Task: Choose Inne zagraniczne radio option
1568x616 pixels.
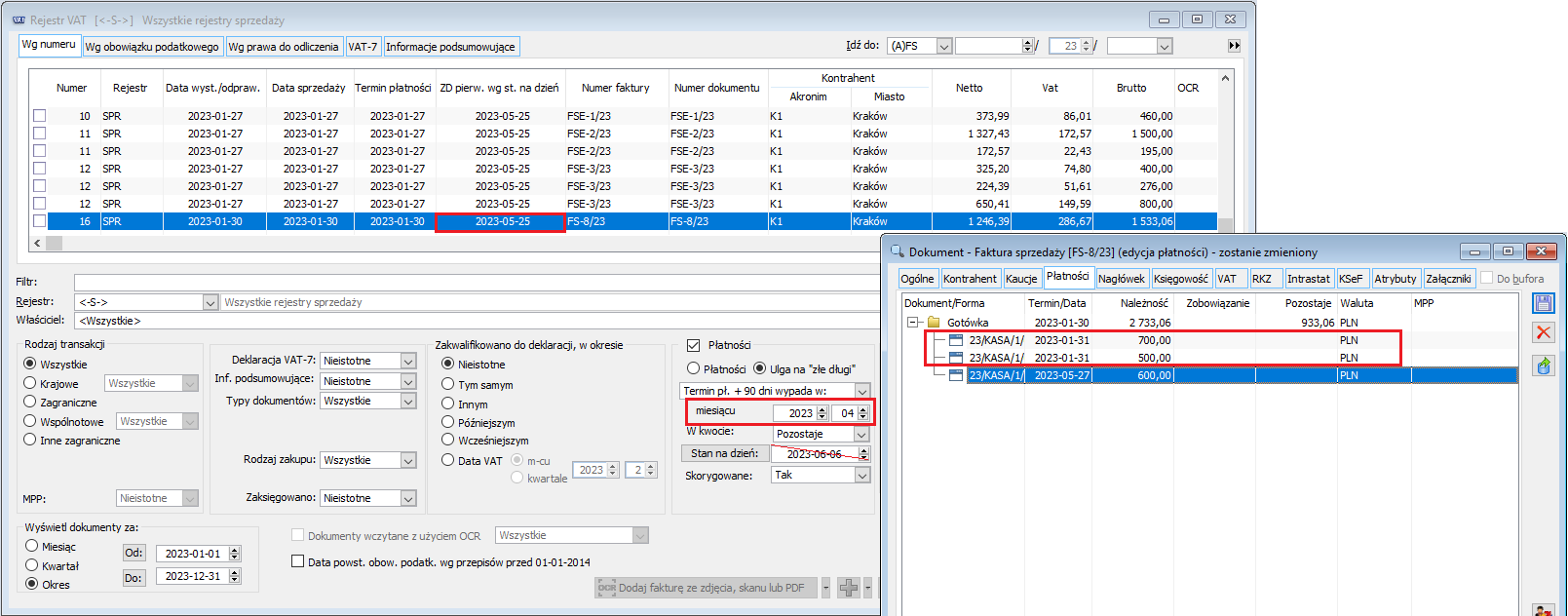Action: (30, 440)
